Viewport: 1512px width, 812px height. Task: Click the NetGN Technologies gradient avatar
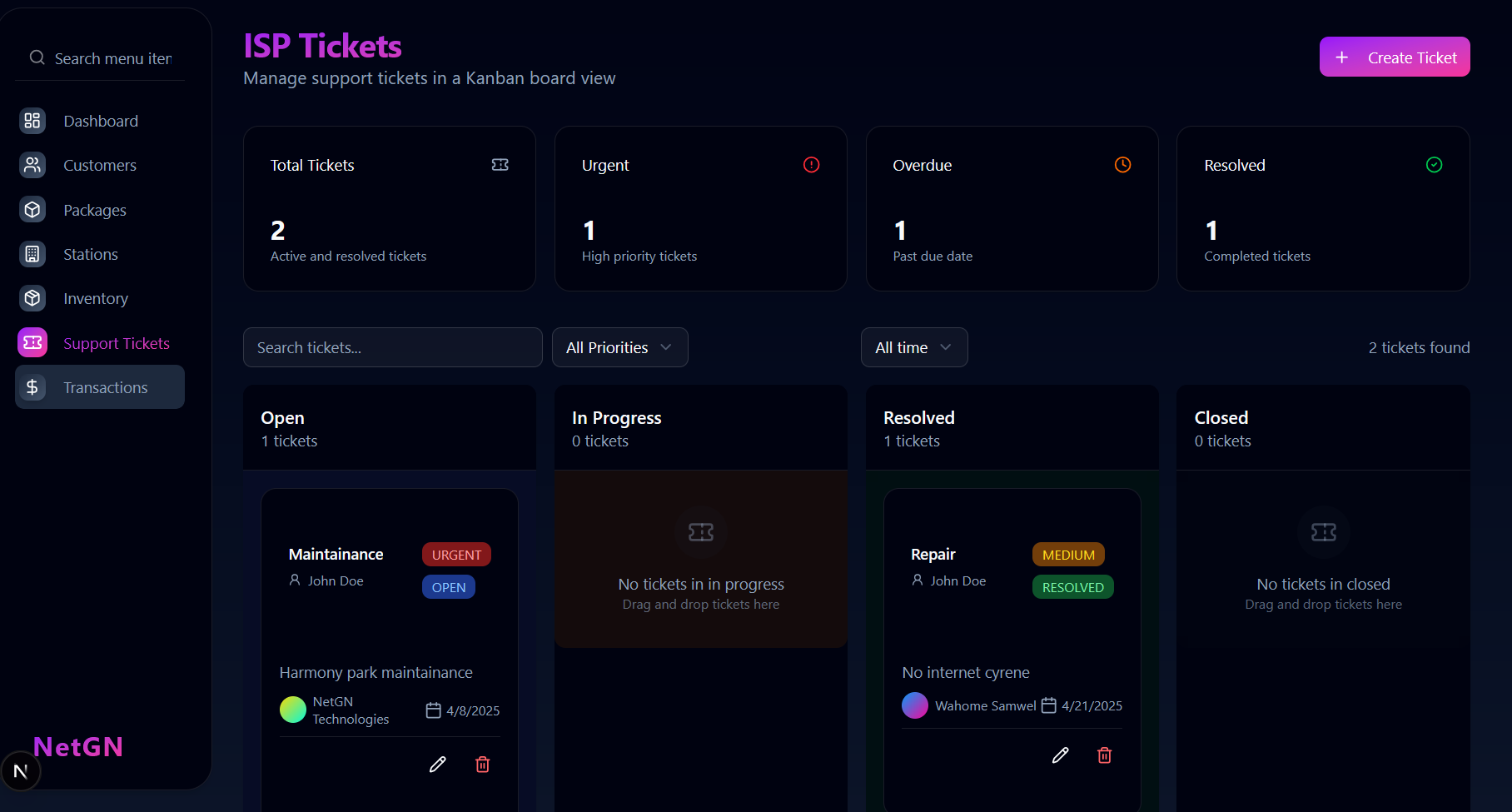(293, 710)
